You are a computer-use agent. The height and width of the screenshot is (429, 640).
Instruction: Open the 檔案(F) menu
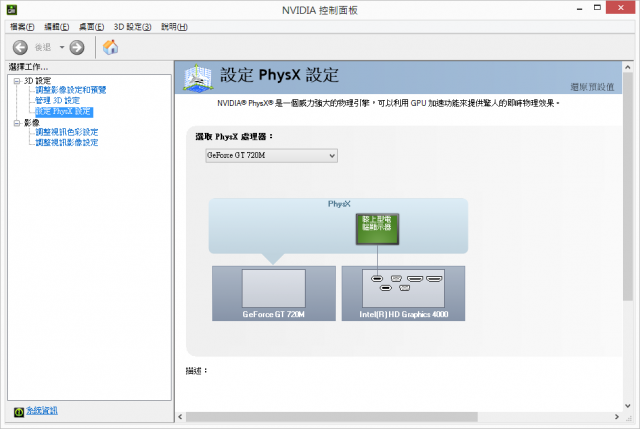point(22,27)
